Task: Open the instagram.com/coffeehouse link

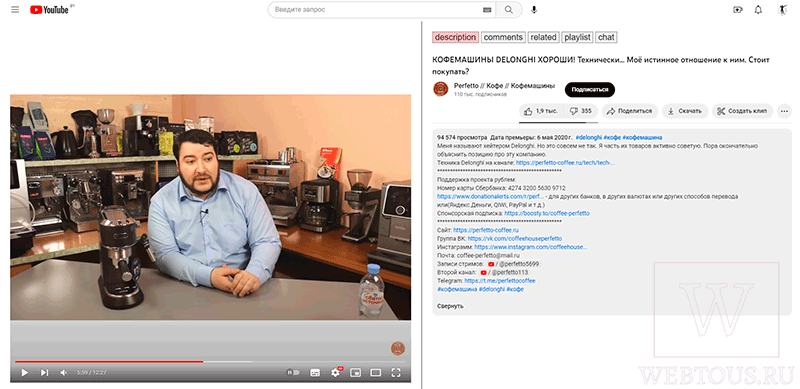Action: click(531, 247)
